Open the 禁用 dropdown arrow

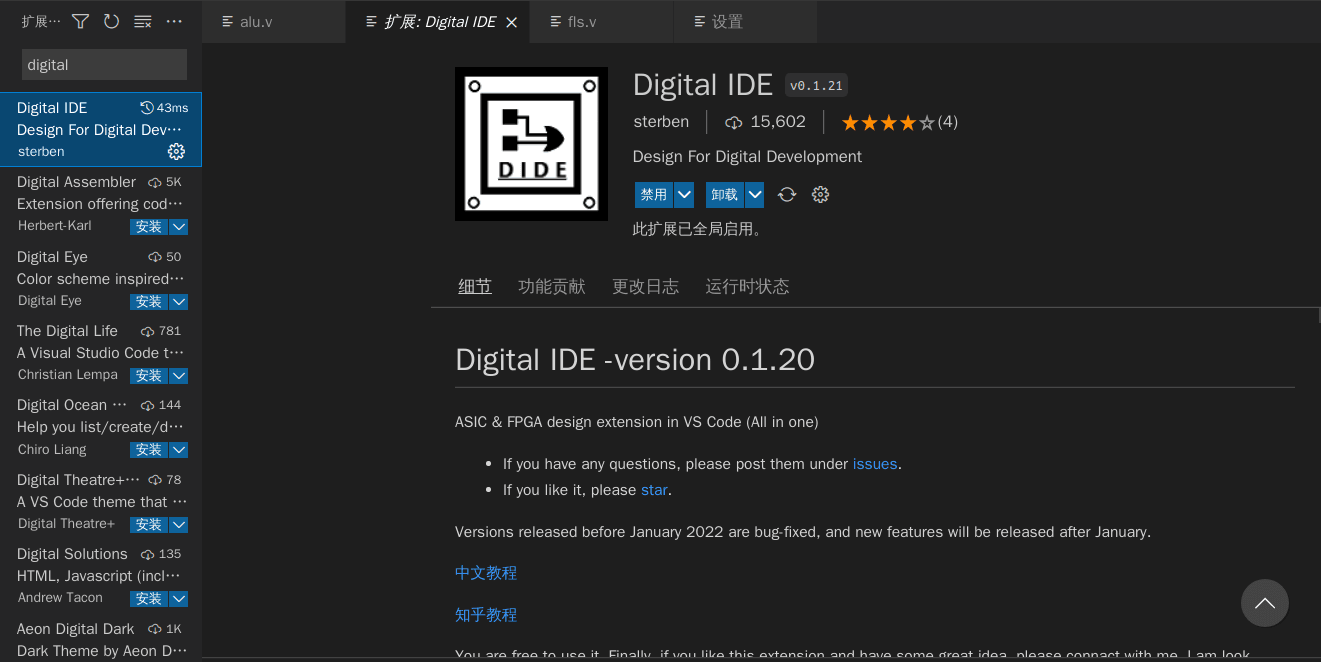click(685, 195)
